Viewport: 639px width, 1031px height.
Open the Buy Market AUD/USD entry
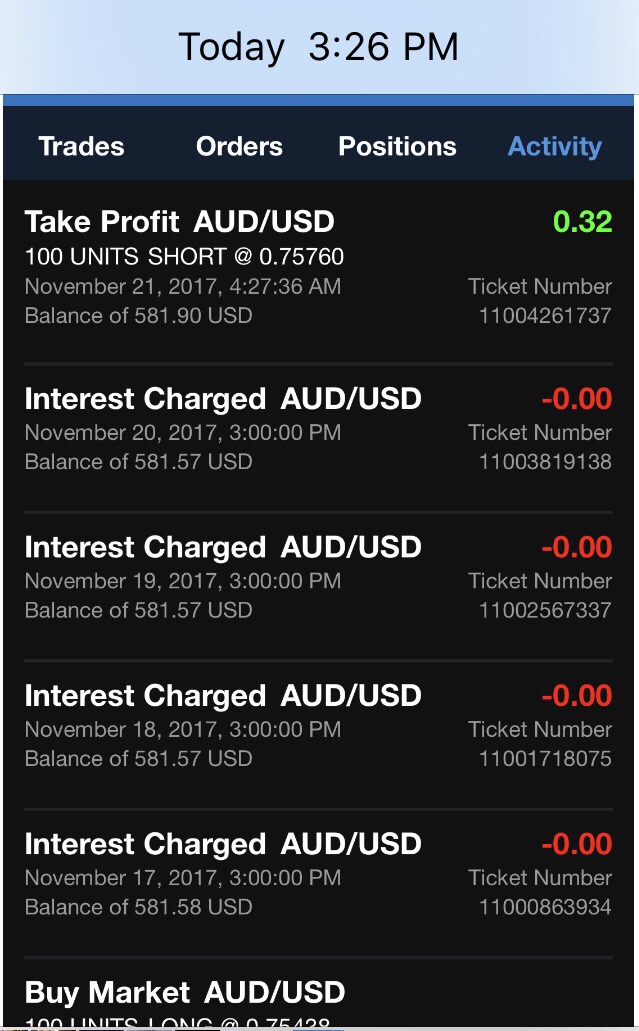pos(185,993)
